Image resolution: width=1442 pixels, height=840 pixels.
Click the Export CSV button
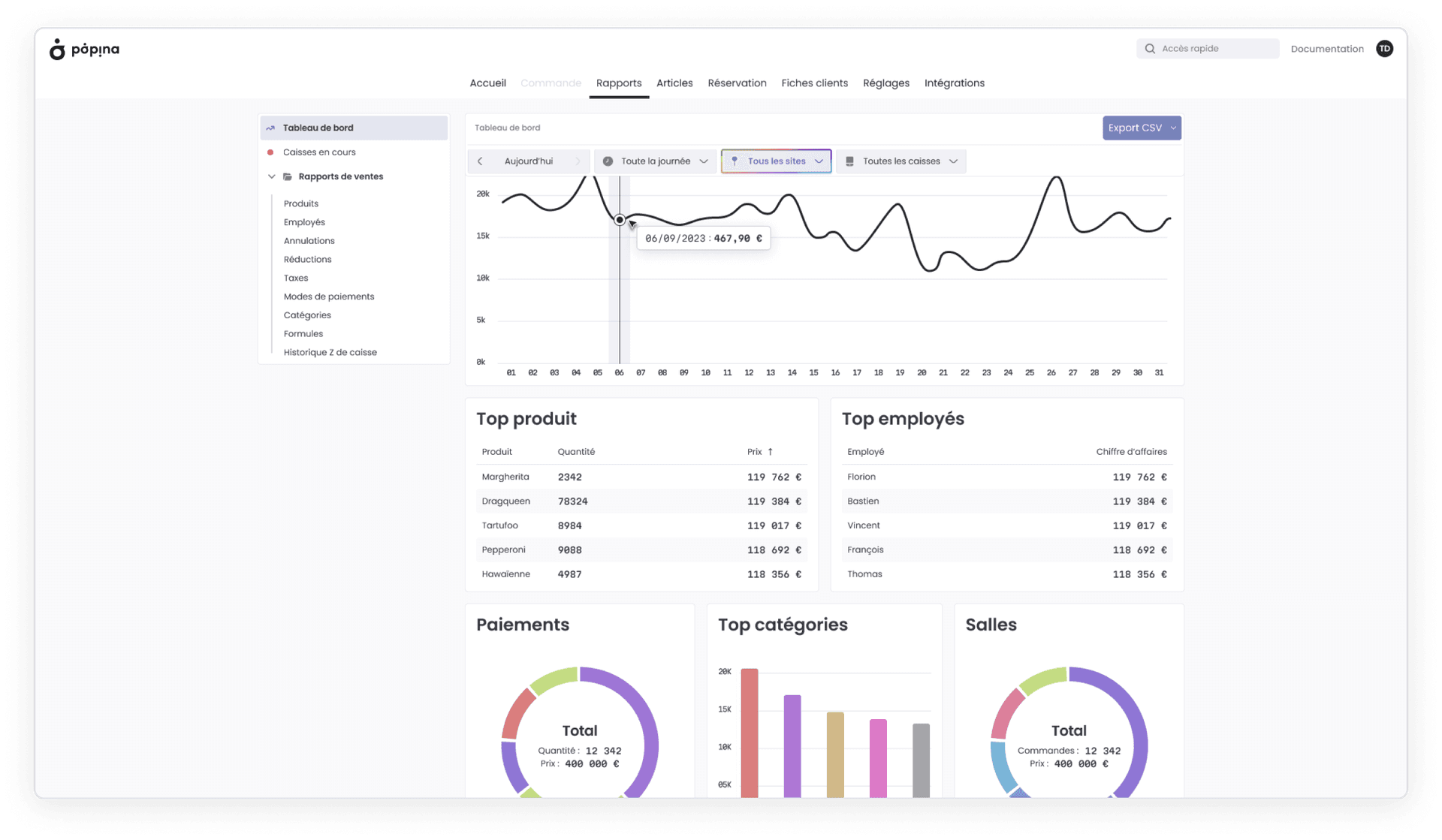pos(1135,128)
